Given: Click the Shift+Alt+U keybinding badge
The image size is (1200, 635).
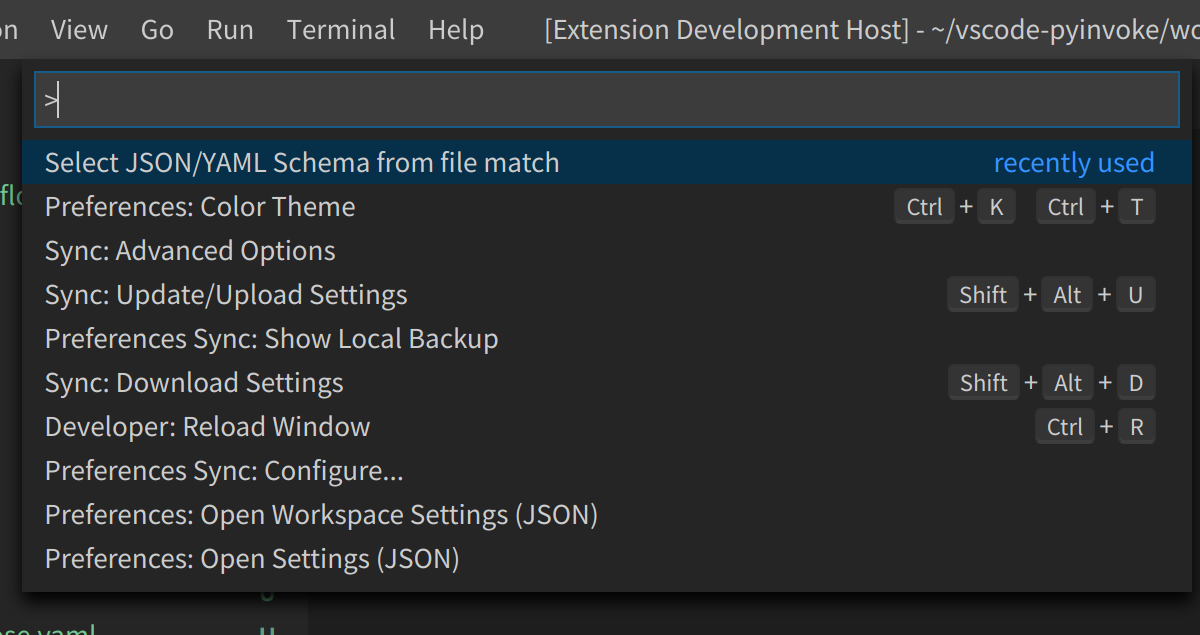Looking at the screenshot, I should pos(1051,295).
